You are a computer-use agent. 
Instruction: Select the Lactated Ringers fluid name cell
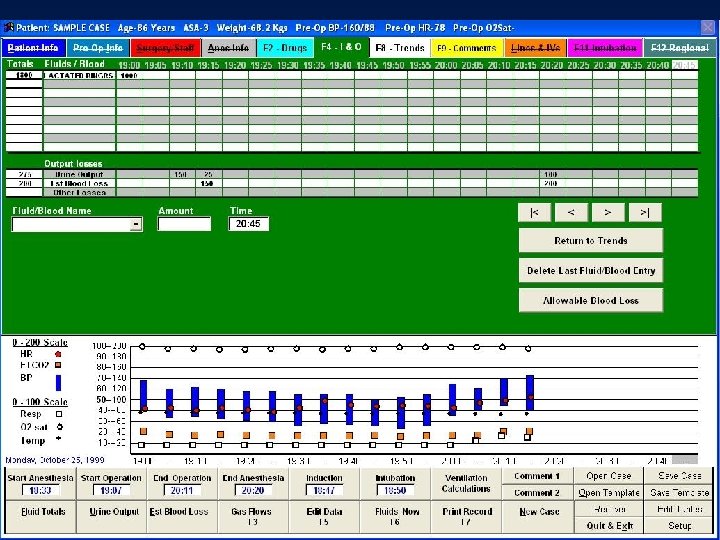79,75
